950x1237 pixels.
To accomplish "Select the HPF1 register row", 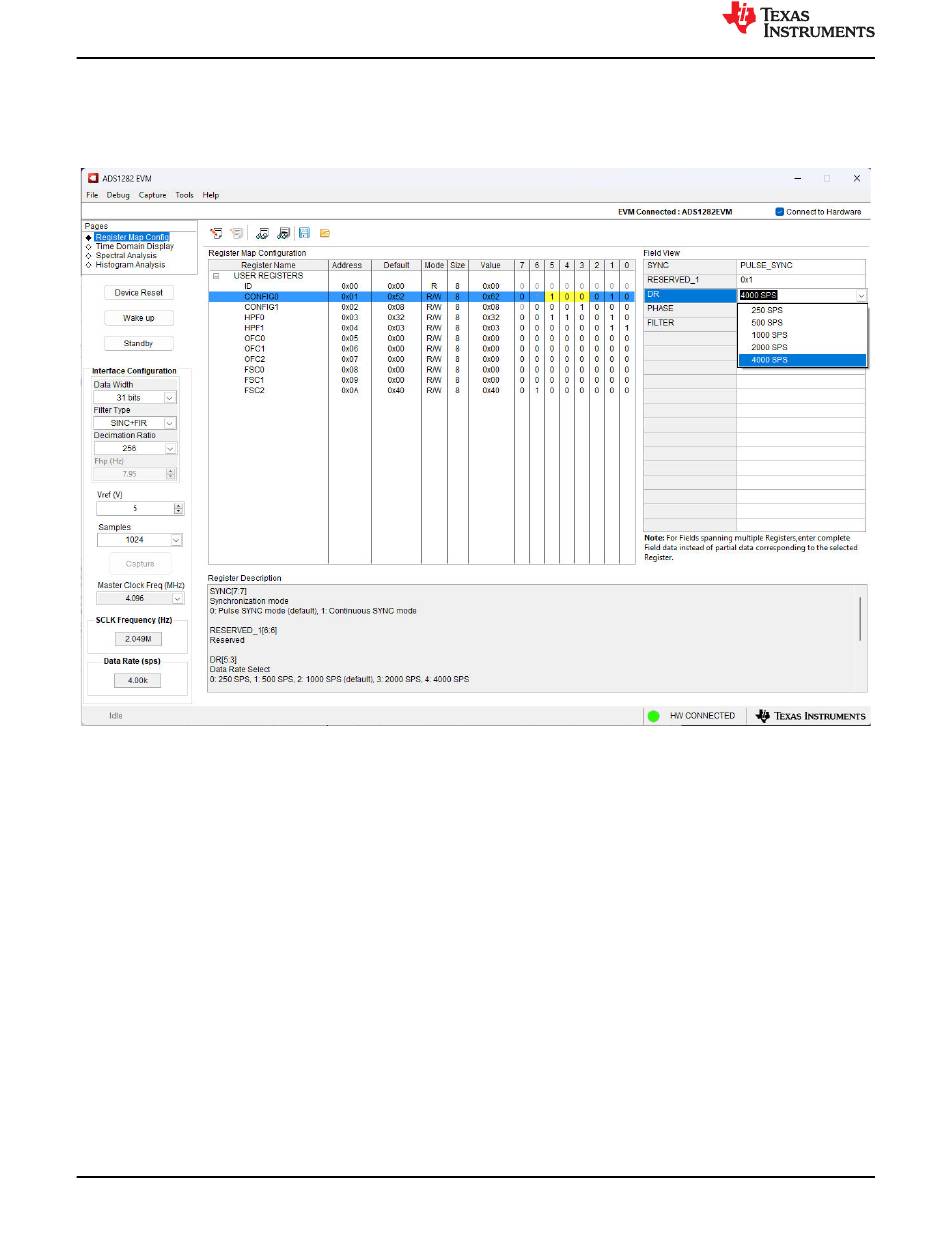I will coord(421,327).
